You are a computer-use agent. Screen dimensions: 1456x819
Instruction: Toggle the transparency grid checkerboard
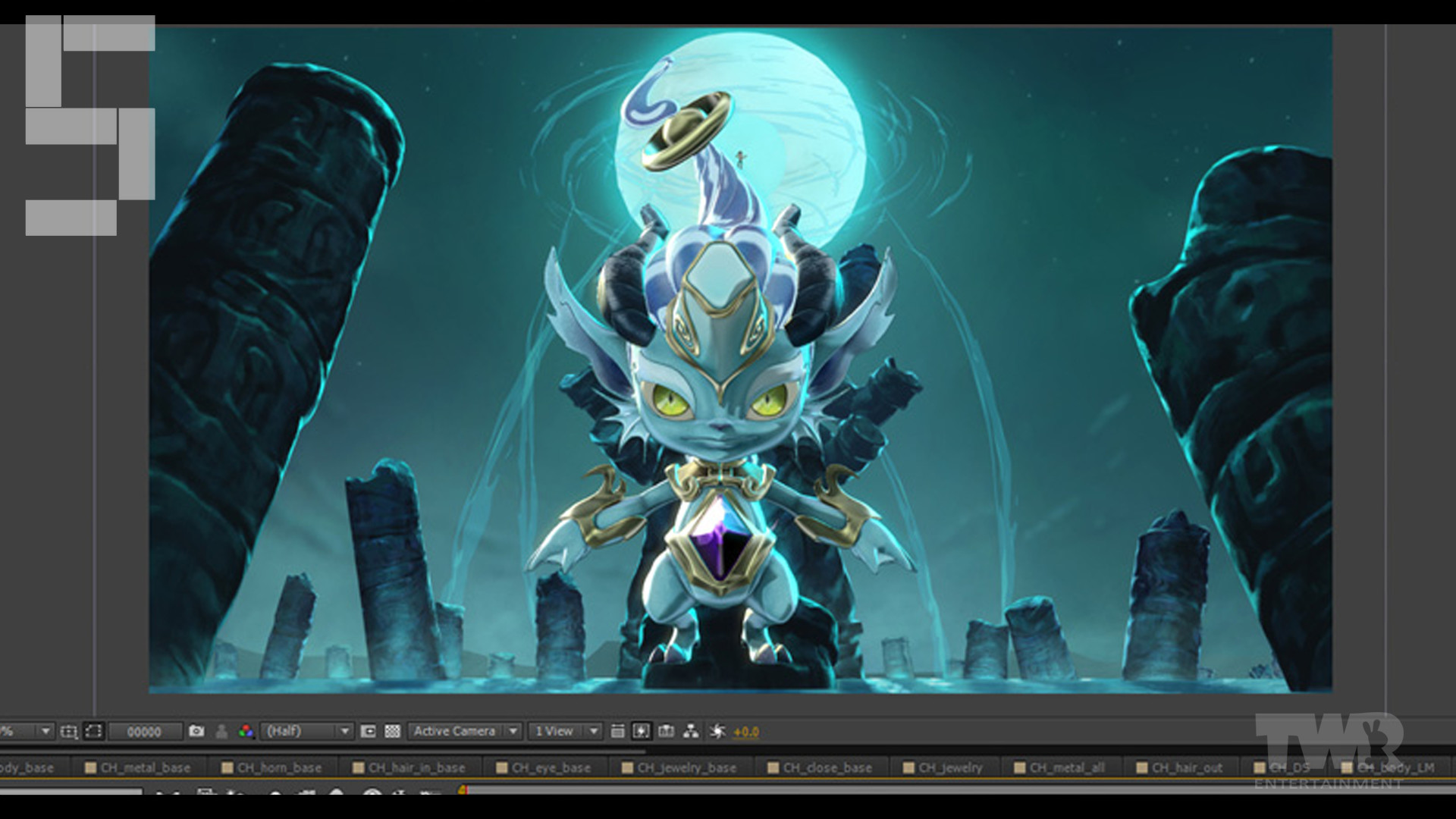[394, 732]
